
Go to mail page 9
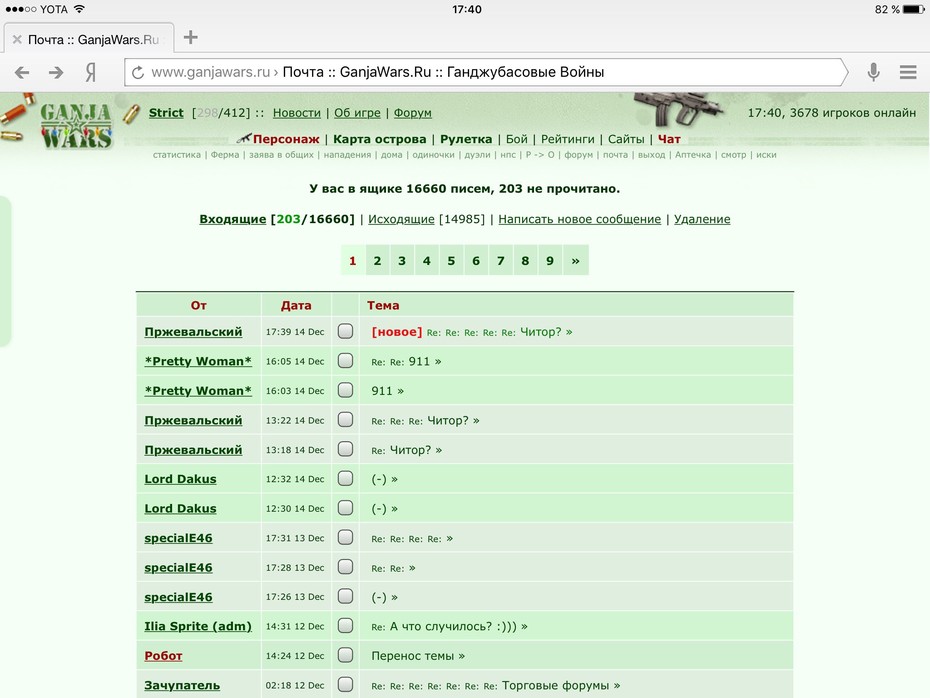pyautogui.click(x=550, y=260)
